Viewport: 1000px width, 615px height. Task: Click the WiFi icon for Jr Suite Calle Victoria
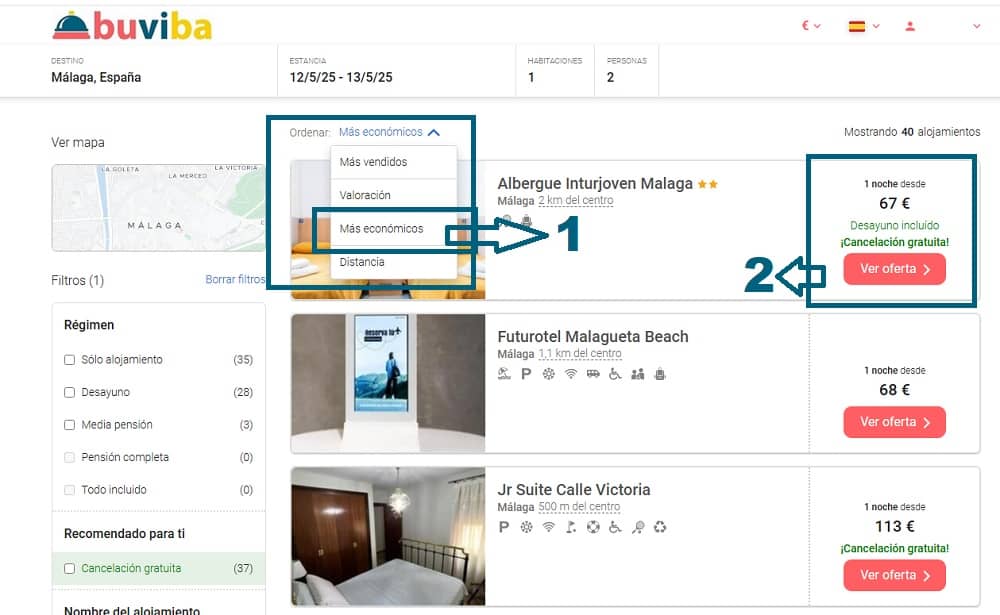coord(548,527)
